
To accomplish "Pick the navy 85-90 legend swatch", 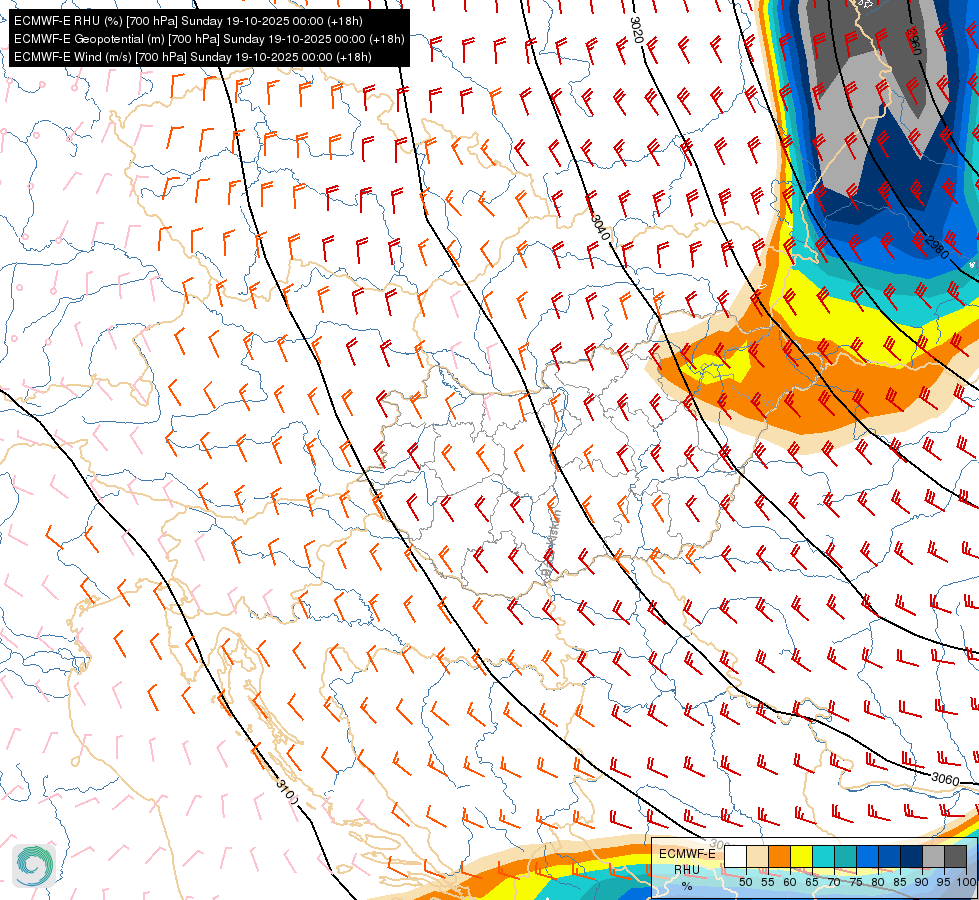I will pyautogui.click(x=911, y=856).
